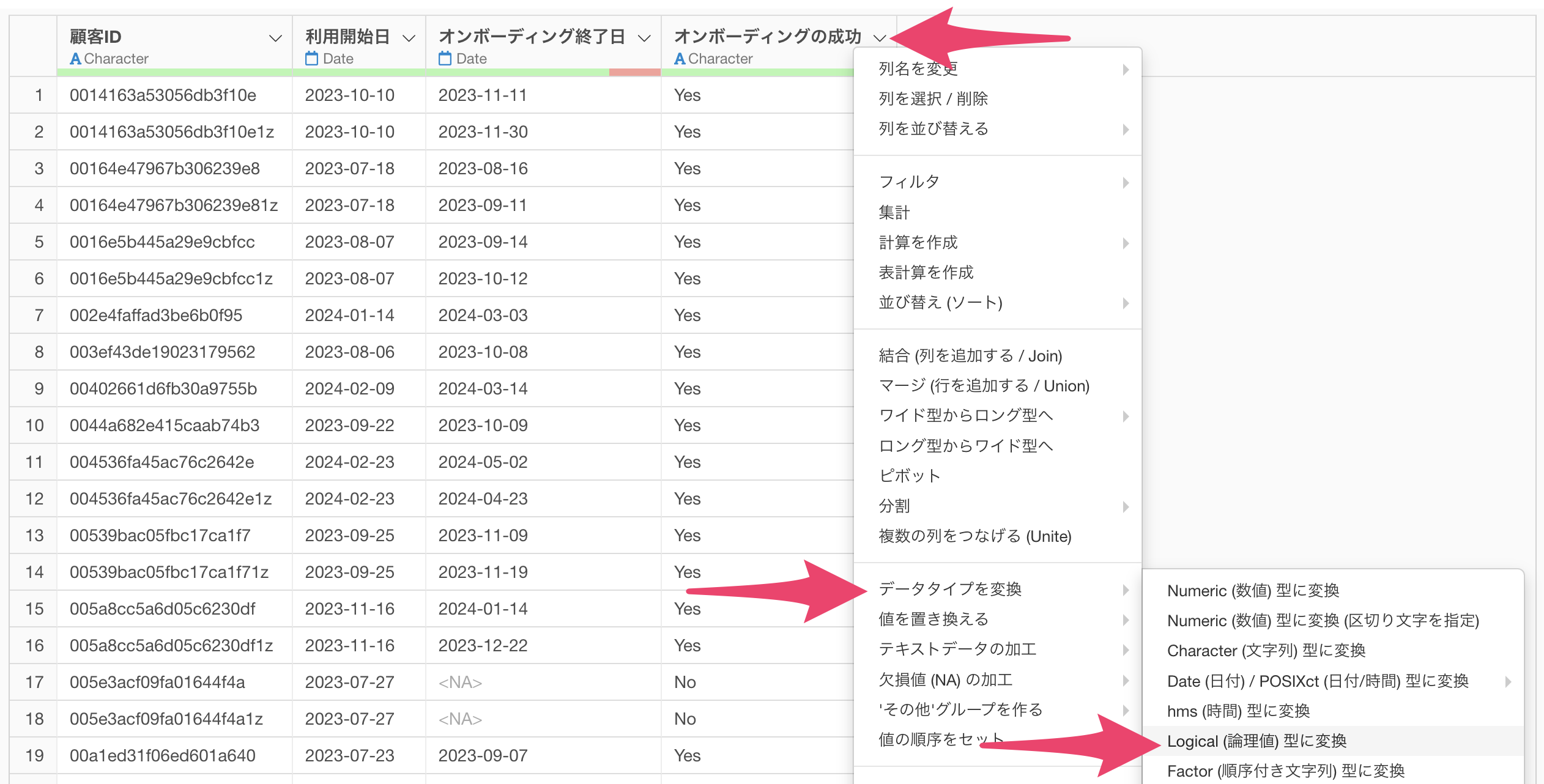Click the red NA portion of the オンボーディング終了日 summary bar

(634, 72)
